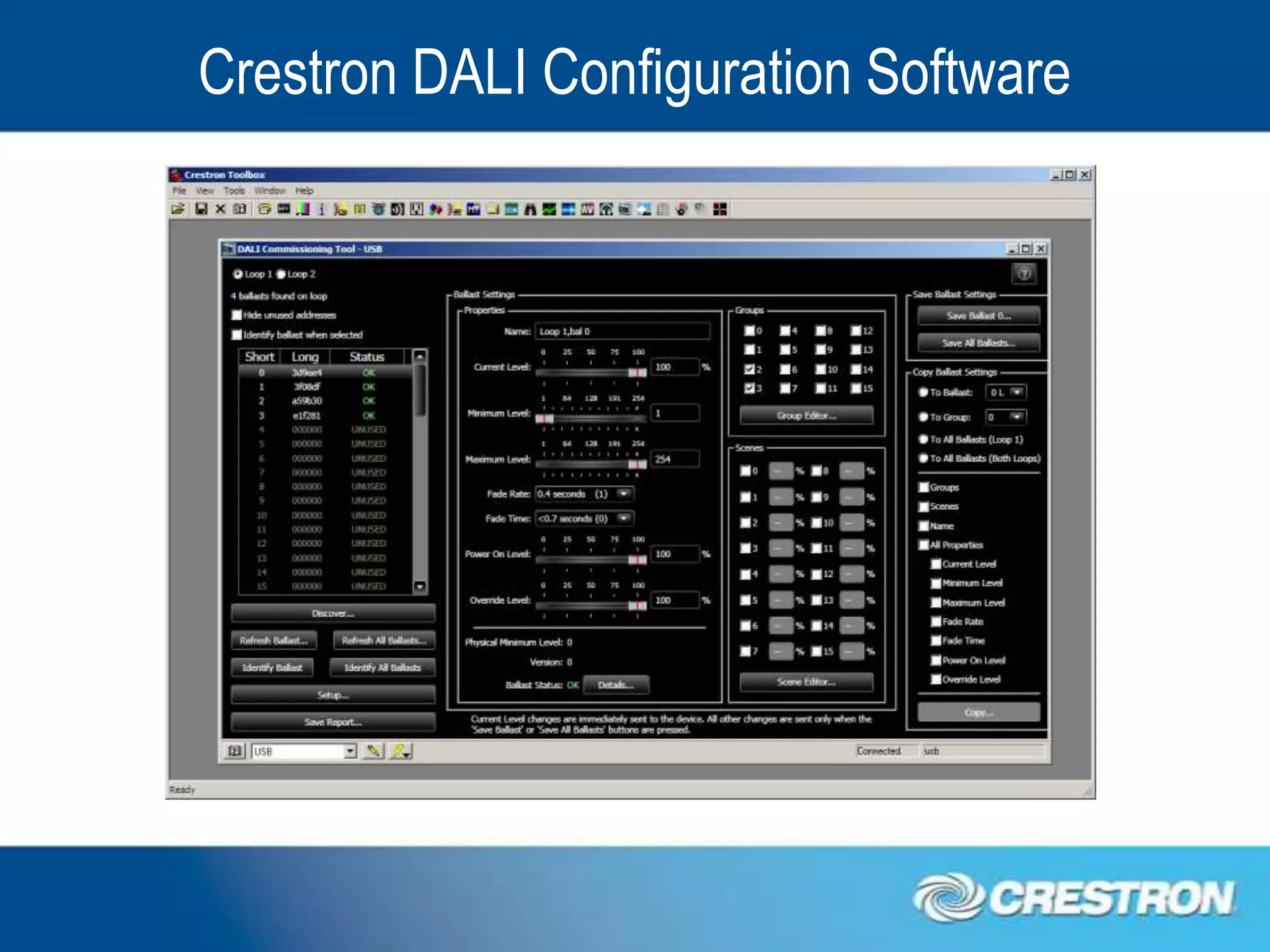Select the Loop 1 radio button
Viewport: 1270px width, 952px height.
(x=238, y=274)
